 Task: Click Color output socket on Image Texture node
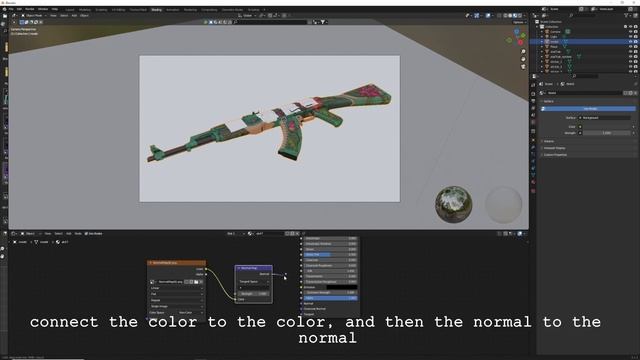pos(206,269)
